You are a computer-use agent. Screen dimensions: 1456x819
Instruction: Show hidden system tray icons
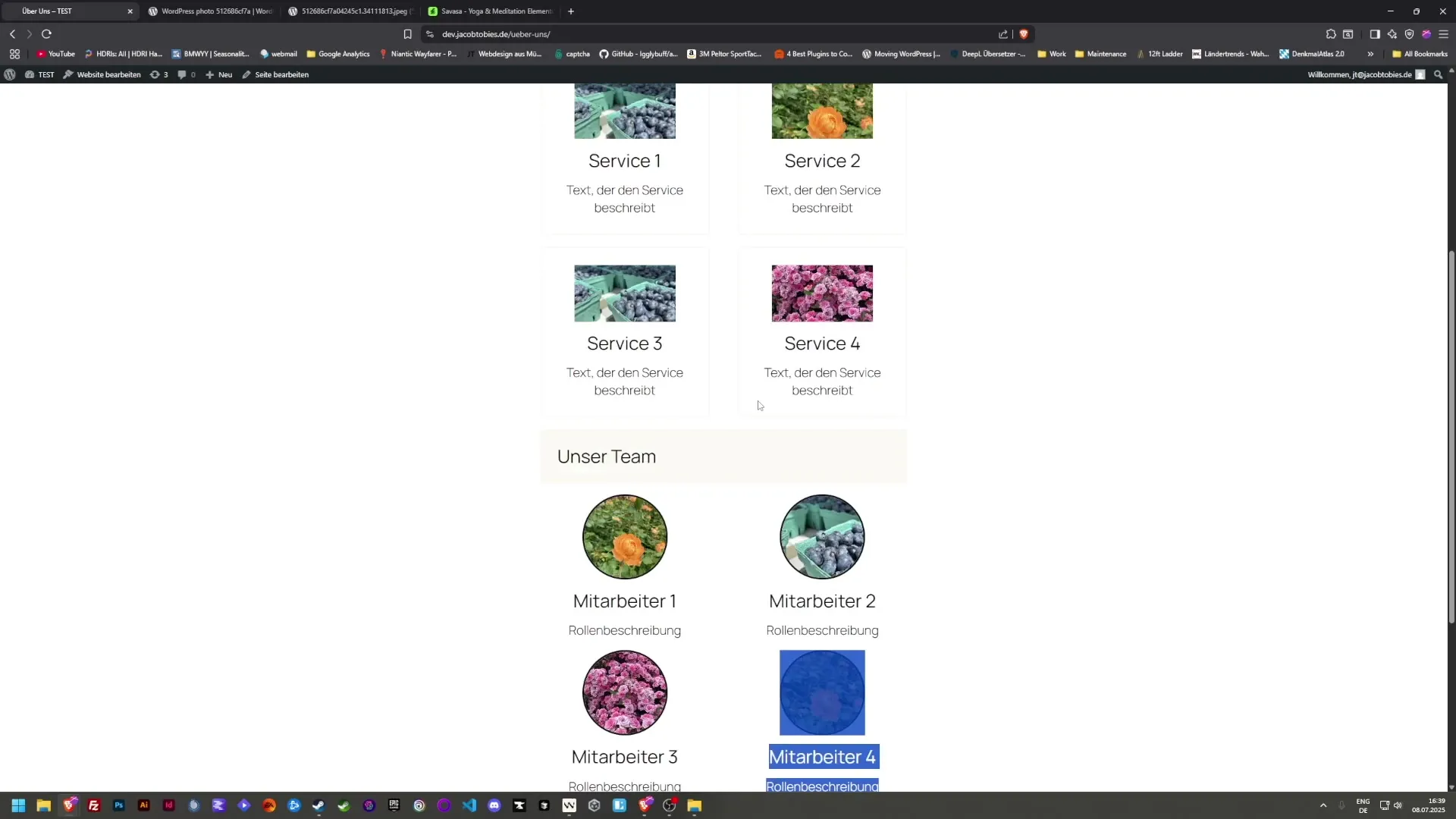[1323, 805]
